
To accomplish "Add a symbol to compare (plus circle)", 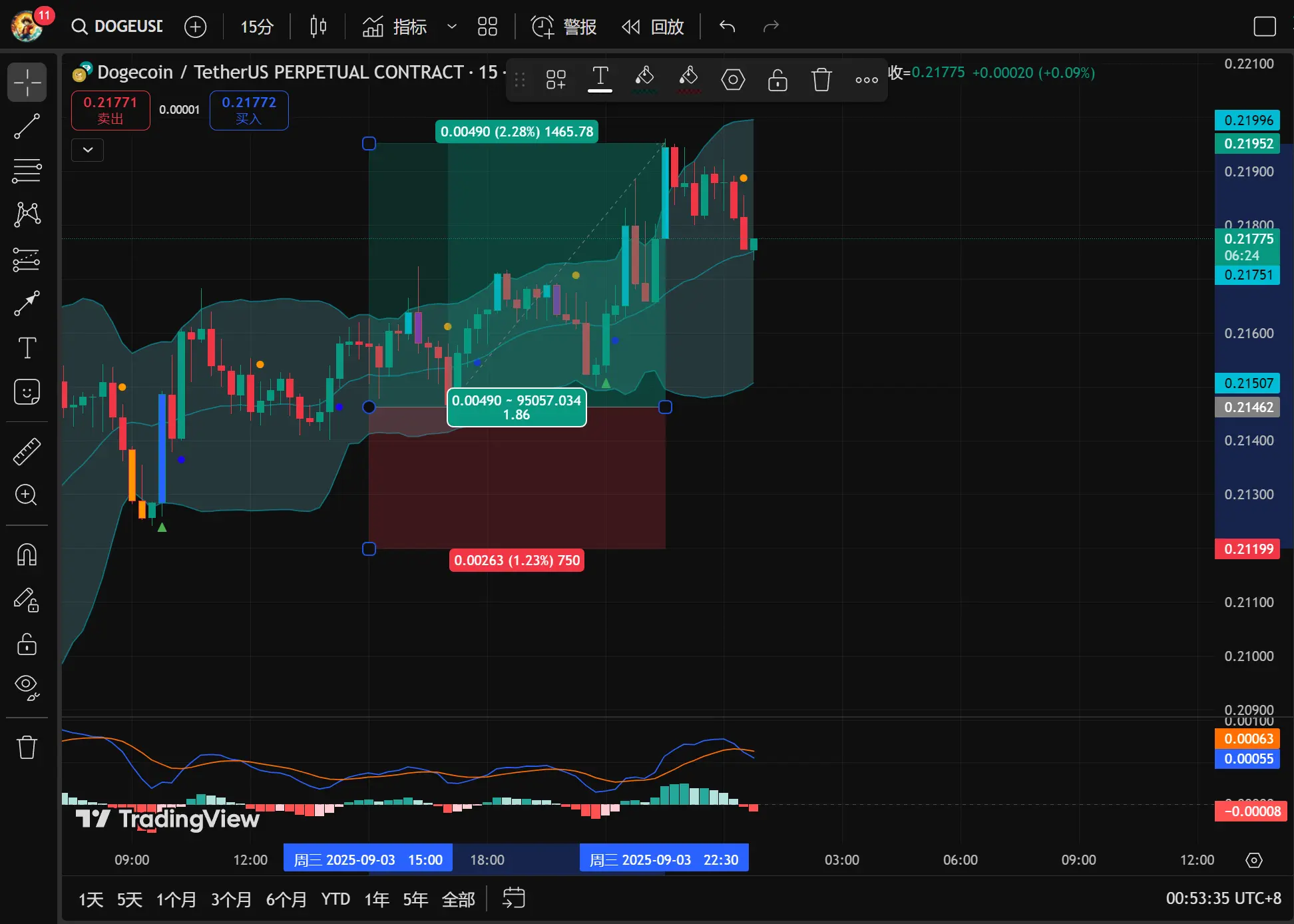I will pyautogui.click(x=195, y=27).
